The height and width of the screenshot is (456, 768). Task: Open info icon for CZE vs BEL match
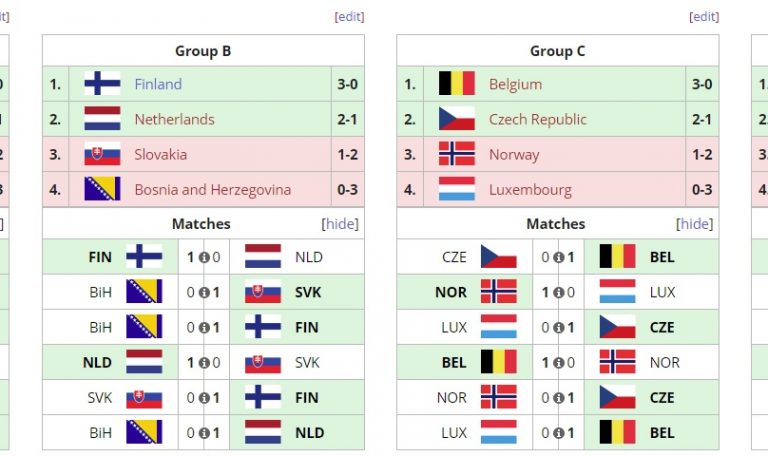coord(559,257)
